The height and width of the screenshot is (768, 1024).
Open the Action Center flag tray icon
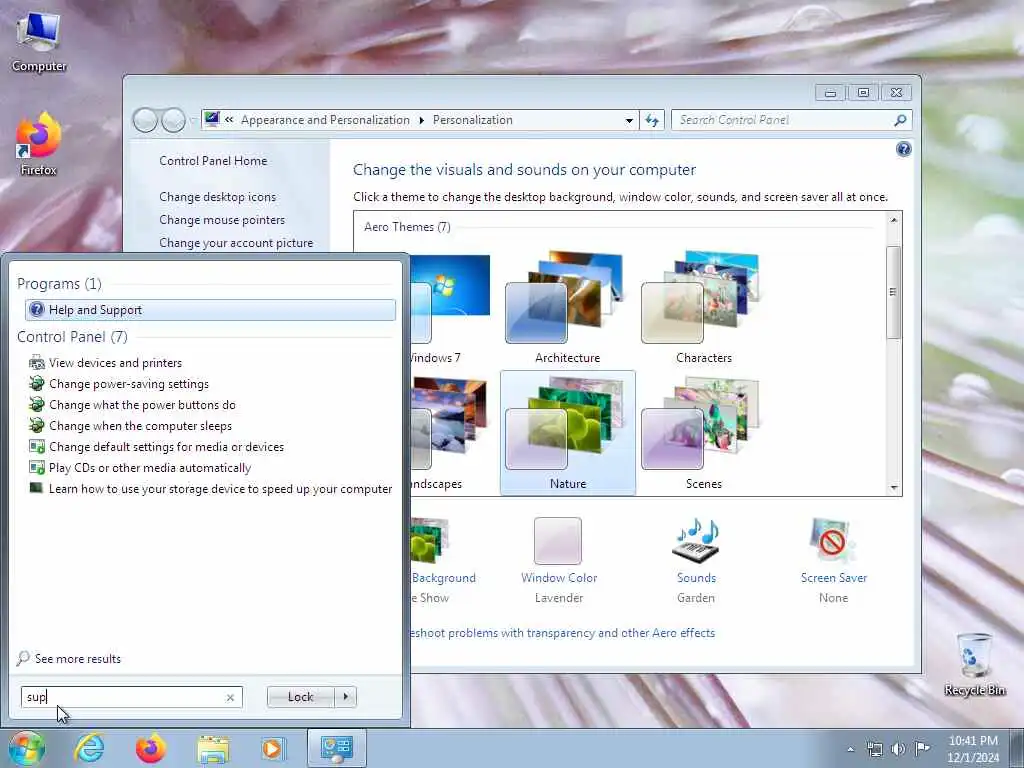(x=921, y=749)
